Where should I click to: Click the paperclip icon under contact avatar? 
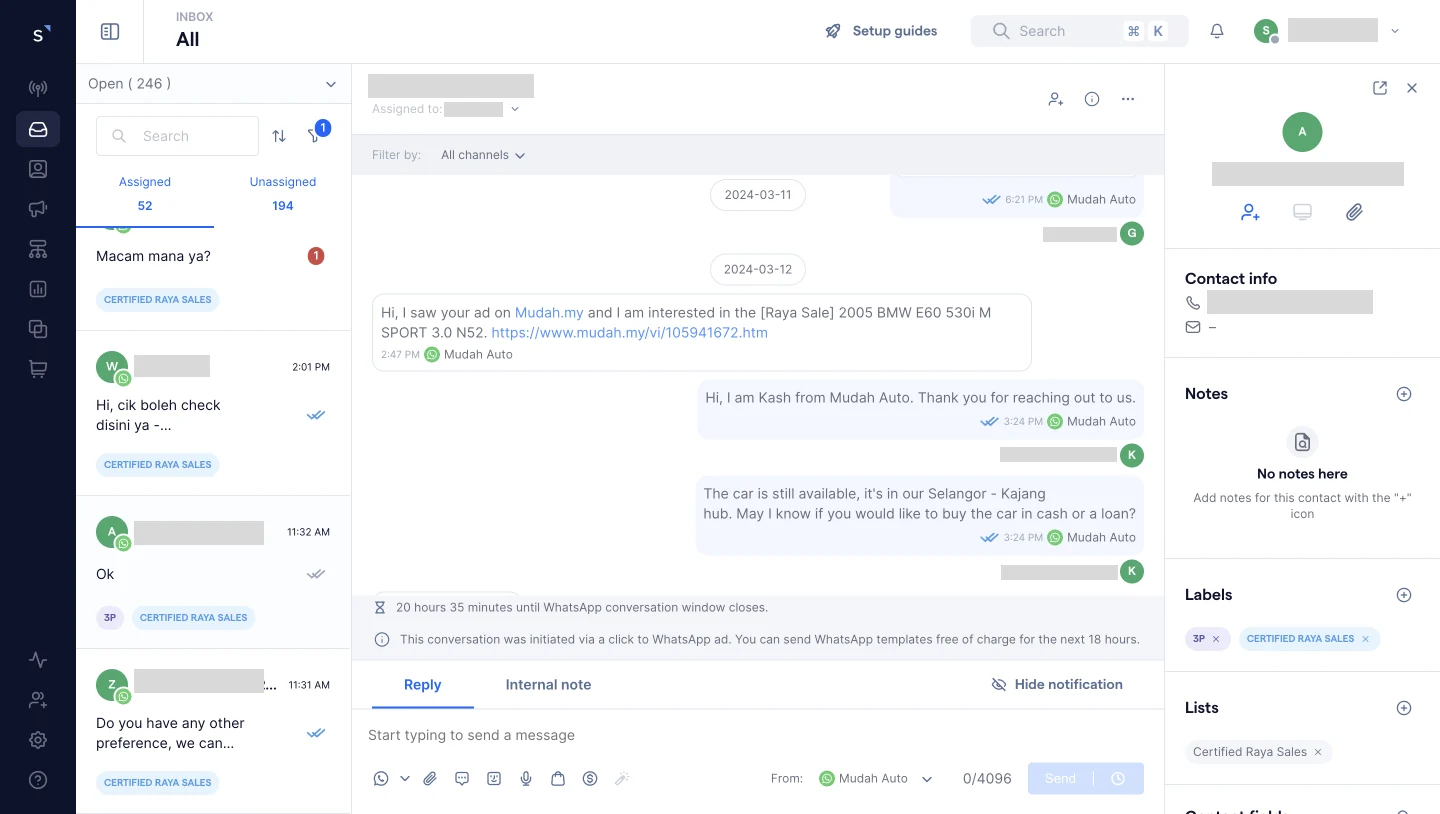pyautogui.click(x=1354, y=212)
